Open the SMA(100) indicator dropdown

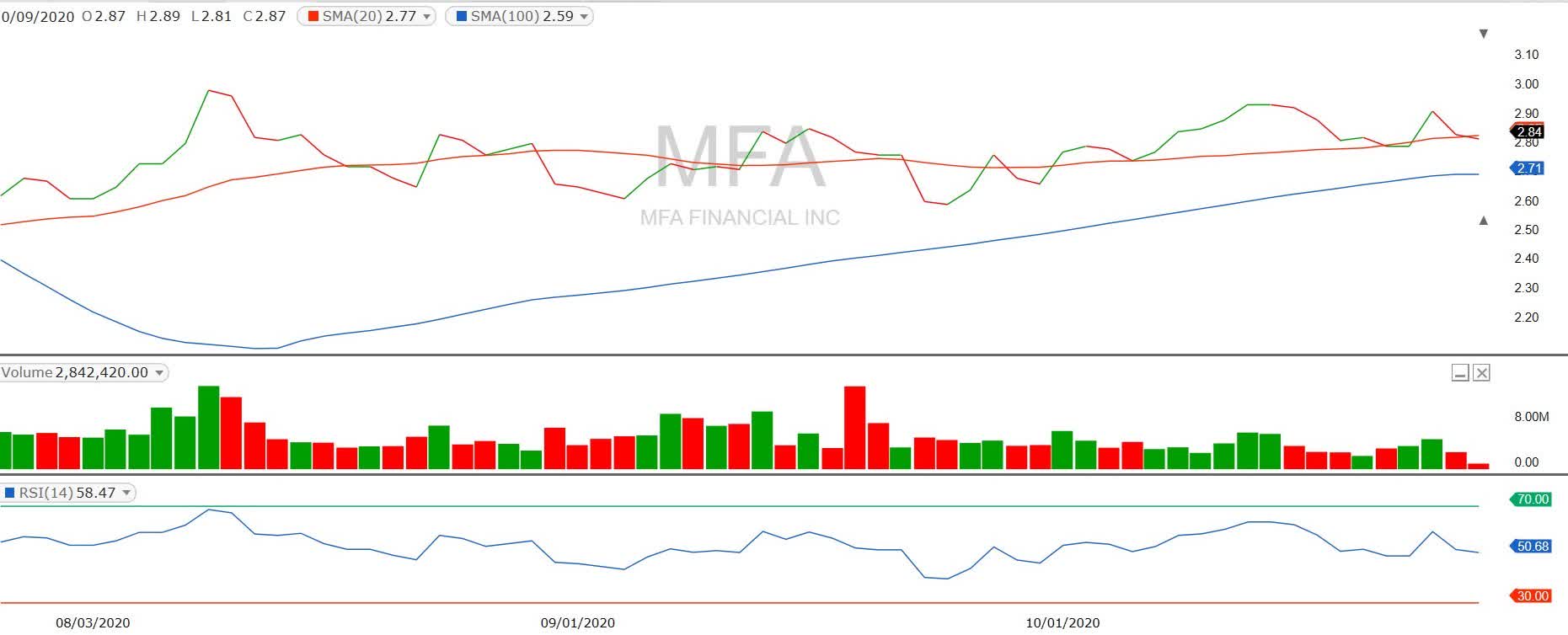(584, 16)
